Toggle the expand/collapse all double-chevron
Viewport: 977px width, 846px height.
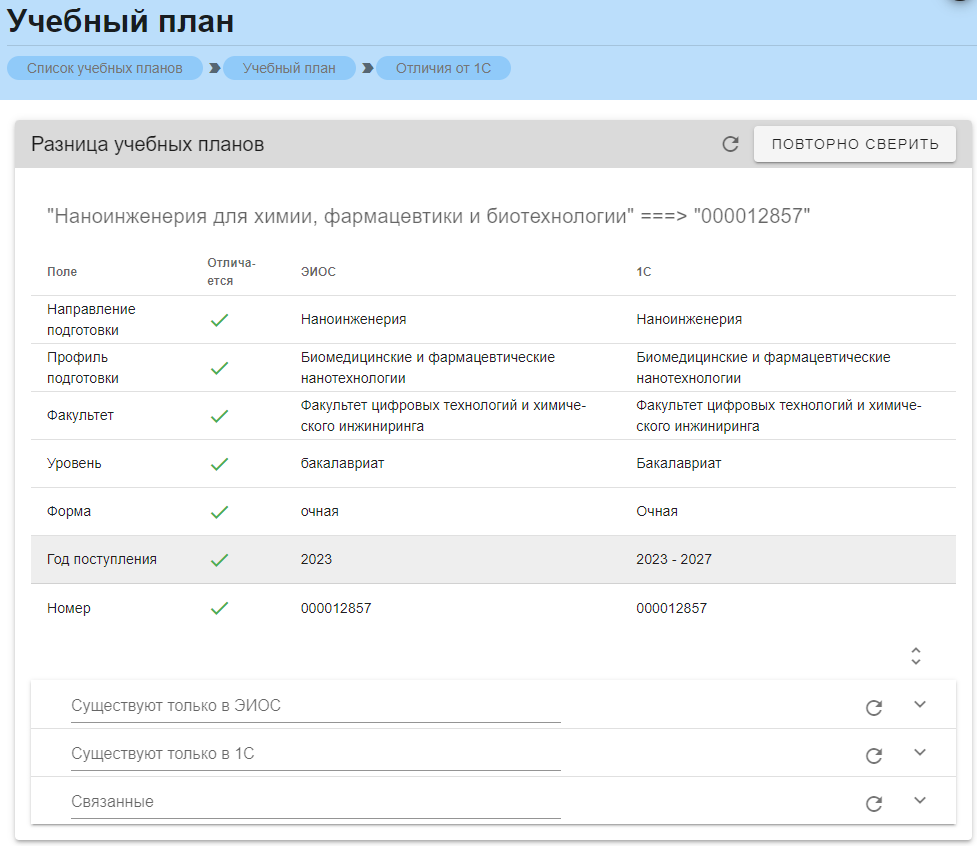click(915, 656)
